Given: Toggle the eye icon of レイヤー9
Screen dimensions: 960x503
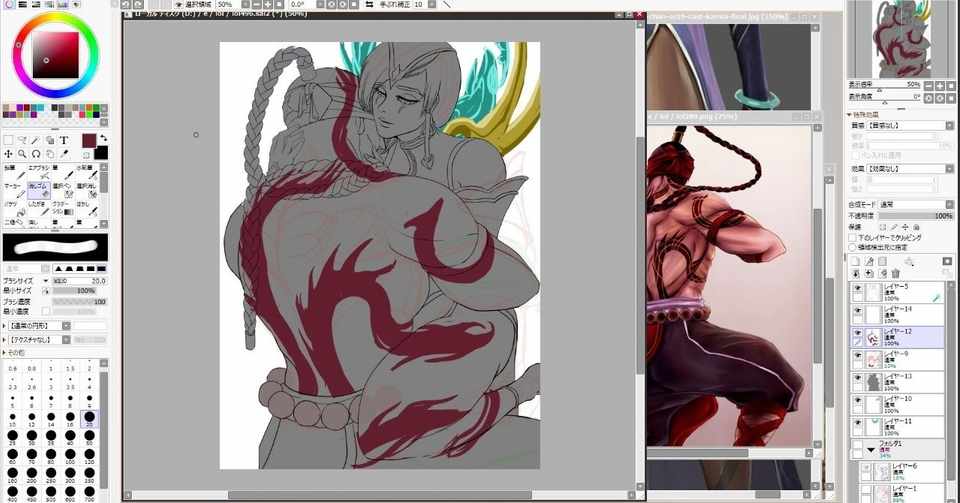Looking at the screenshot, I should pyautogui.click(x=858, y=356).
